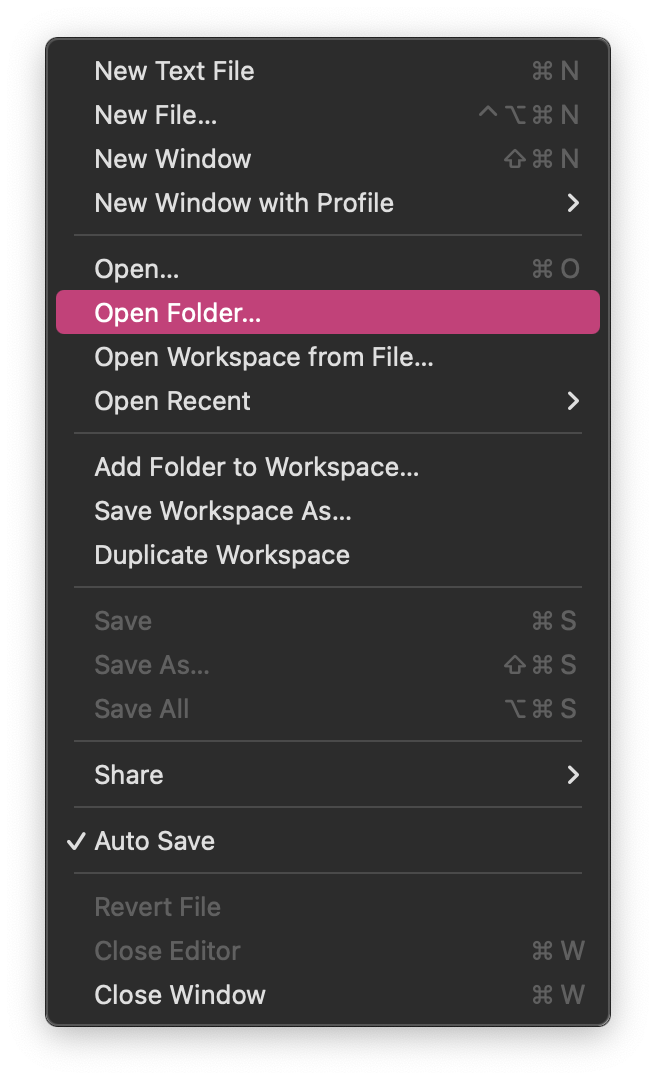Select Save Workspace As...
Screen dimensions: 656x1080
coord(222,511)
